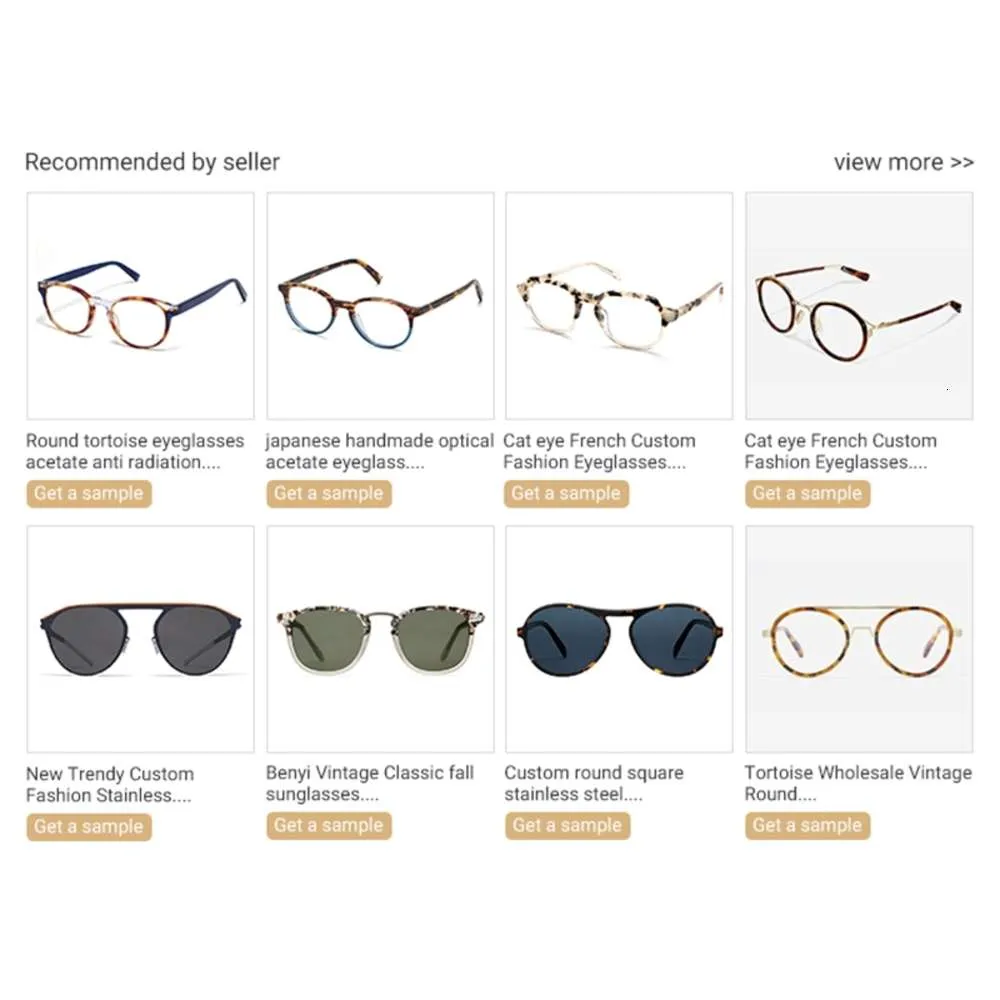Get a sample under the round metal Cat eye glasses

[807, 494]
